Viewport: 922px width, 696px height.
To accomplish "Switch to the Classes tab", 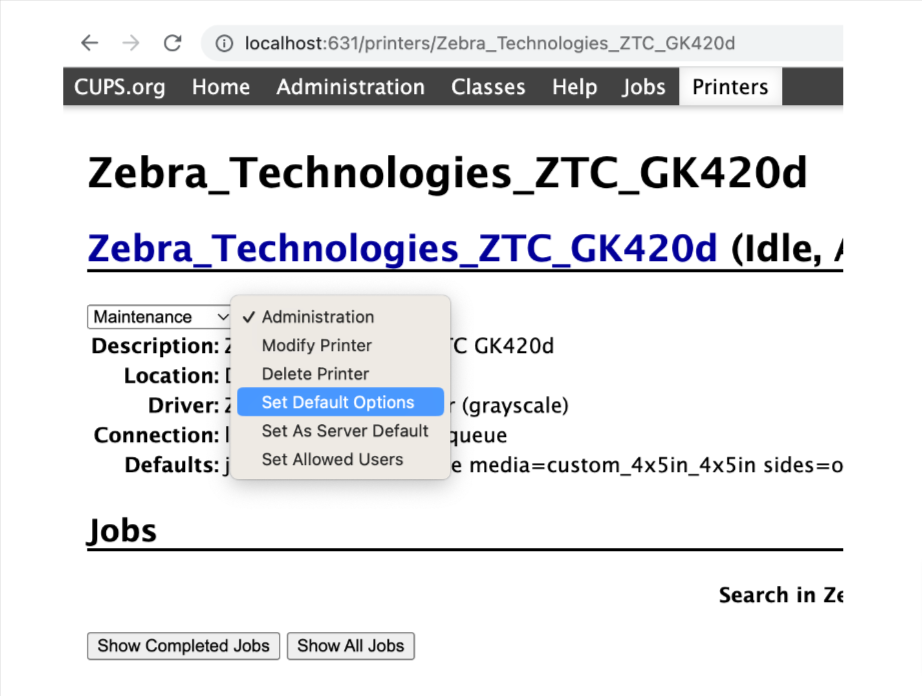I will pyautogui.click(x=488, y=87).
